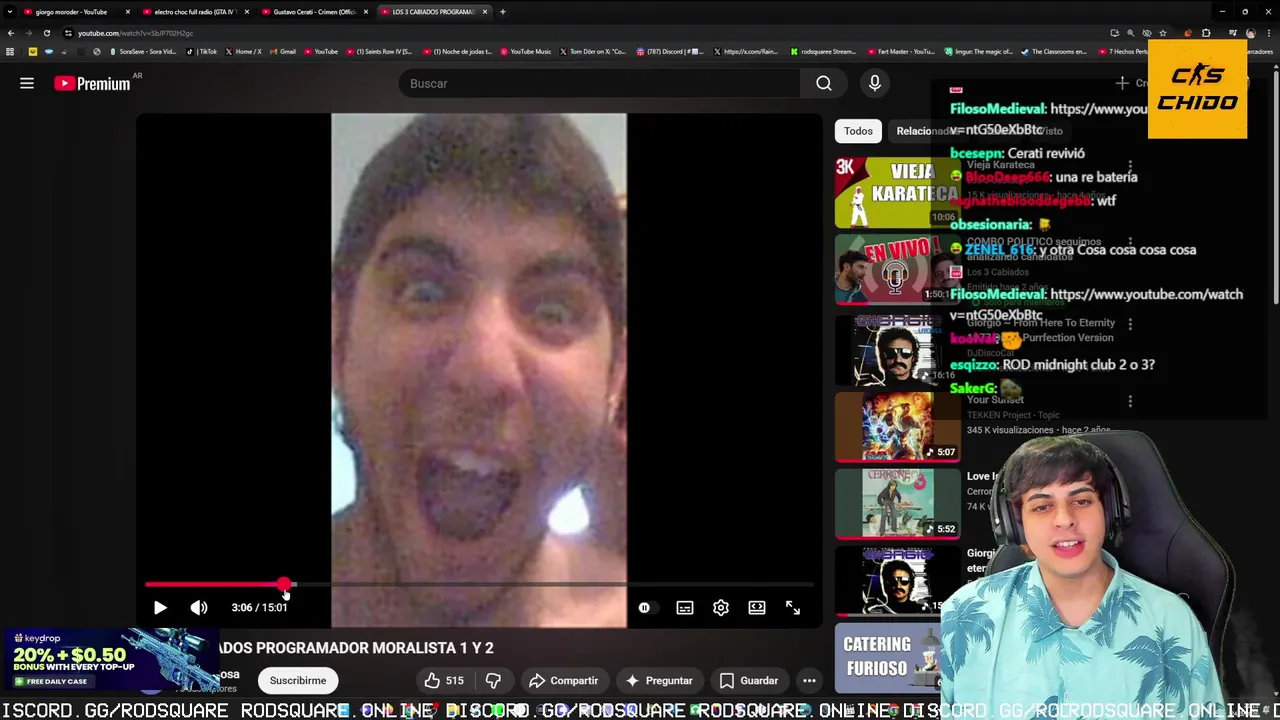
Task: Go forward in browser history
Action: [28, 33]
